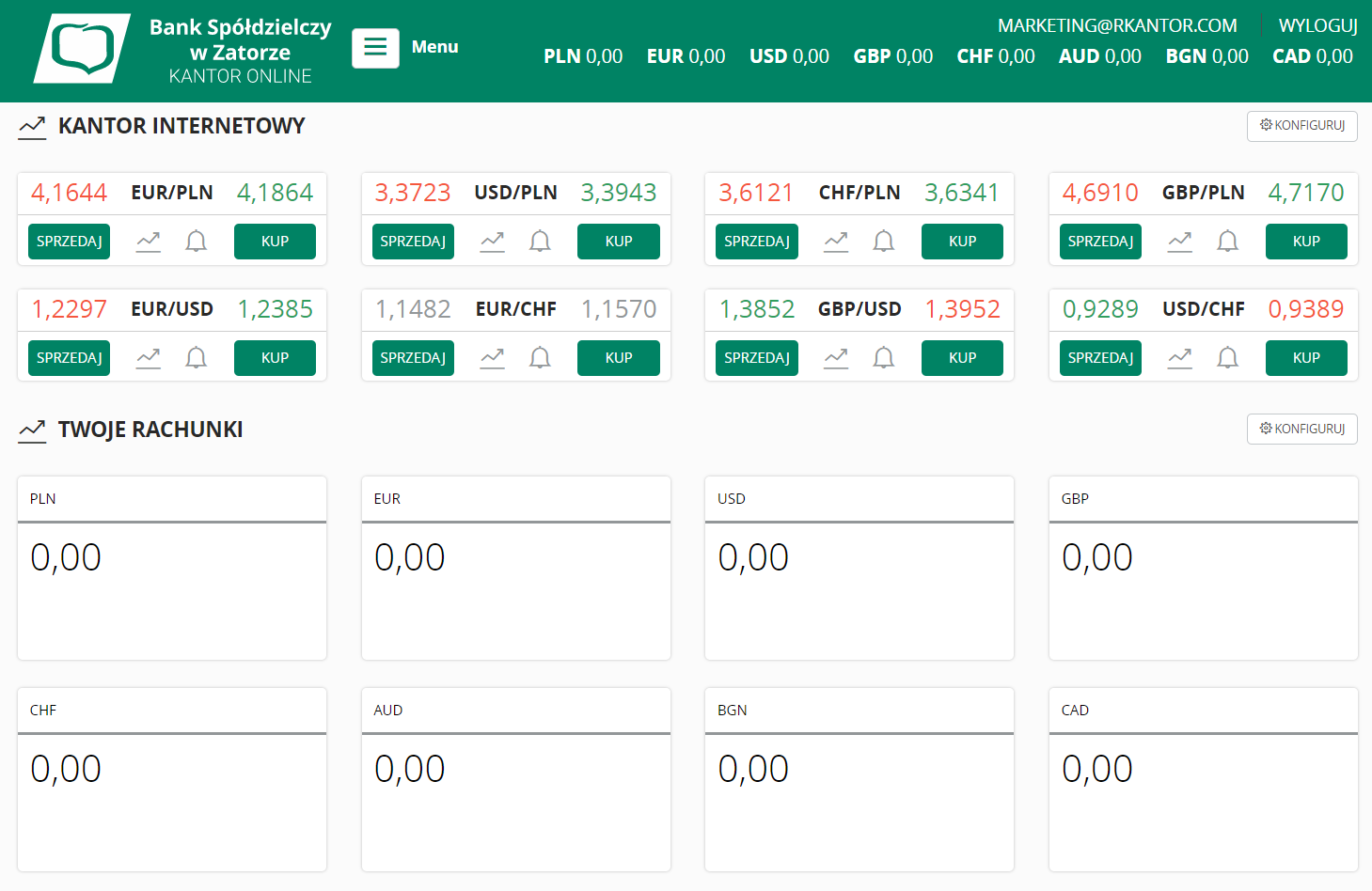Open the USD/CHF chart icon
1372x891 pixels.
pos(1179,358)
